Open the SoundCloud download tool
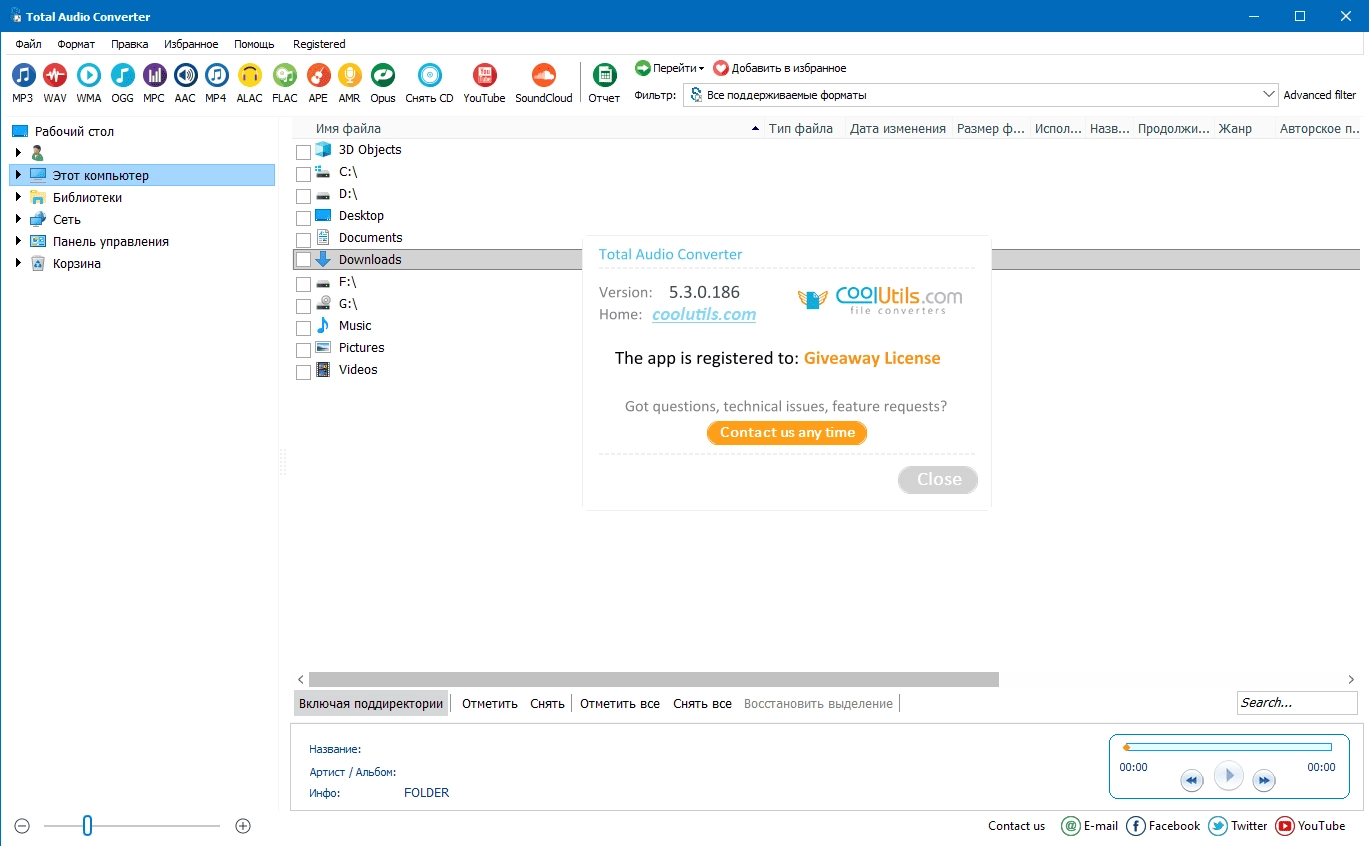 point(544,83)
